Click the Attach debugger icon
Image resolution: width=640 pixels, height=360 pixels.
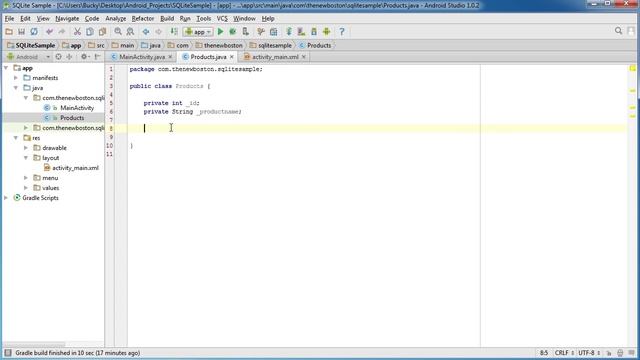pyautogui.click(x=245, y=31)
